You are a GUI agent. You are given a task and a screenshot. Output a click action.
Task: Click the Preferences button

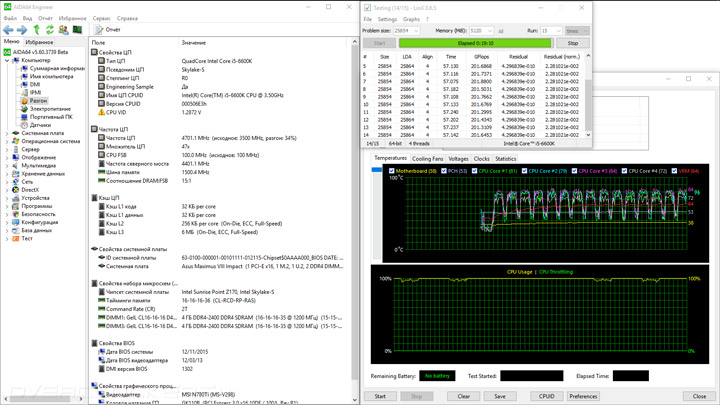pyautogui.click(x=583, y=396)
